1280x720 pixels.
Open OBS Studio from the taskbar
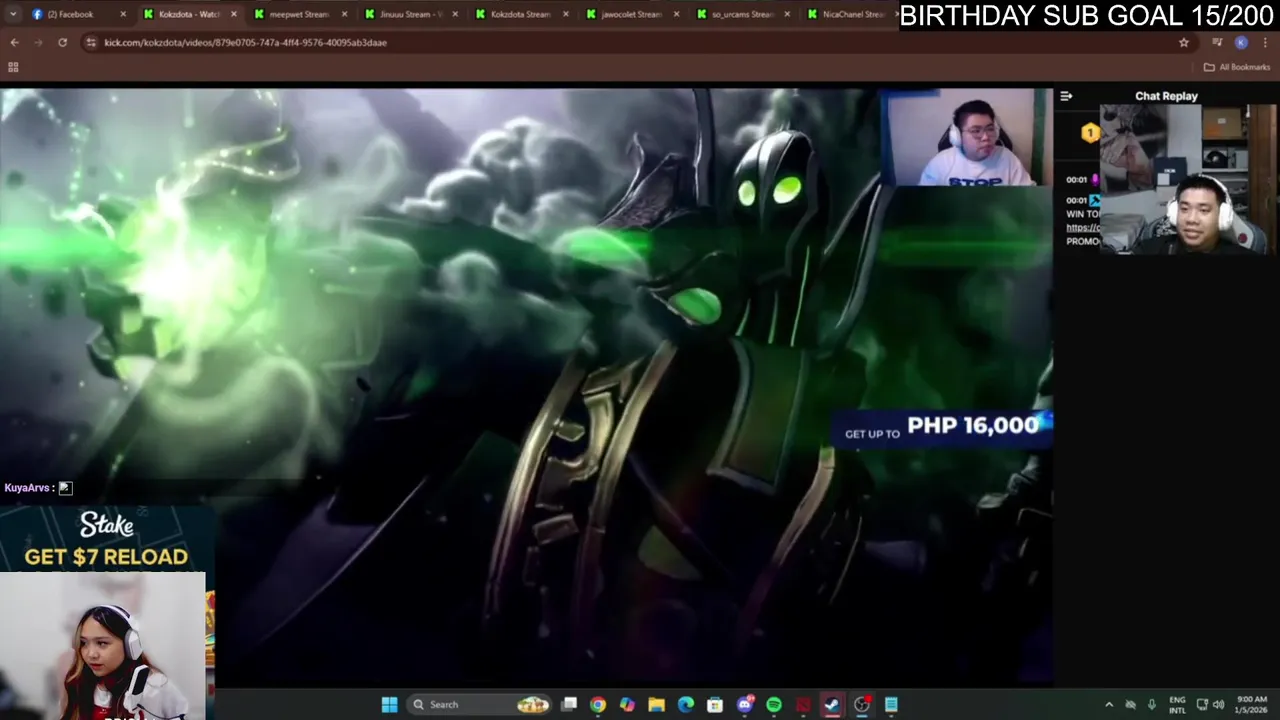pos(862,704)
